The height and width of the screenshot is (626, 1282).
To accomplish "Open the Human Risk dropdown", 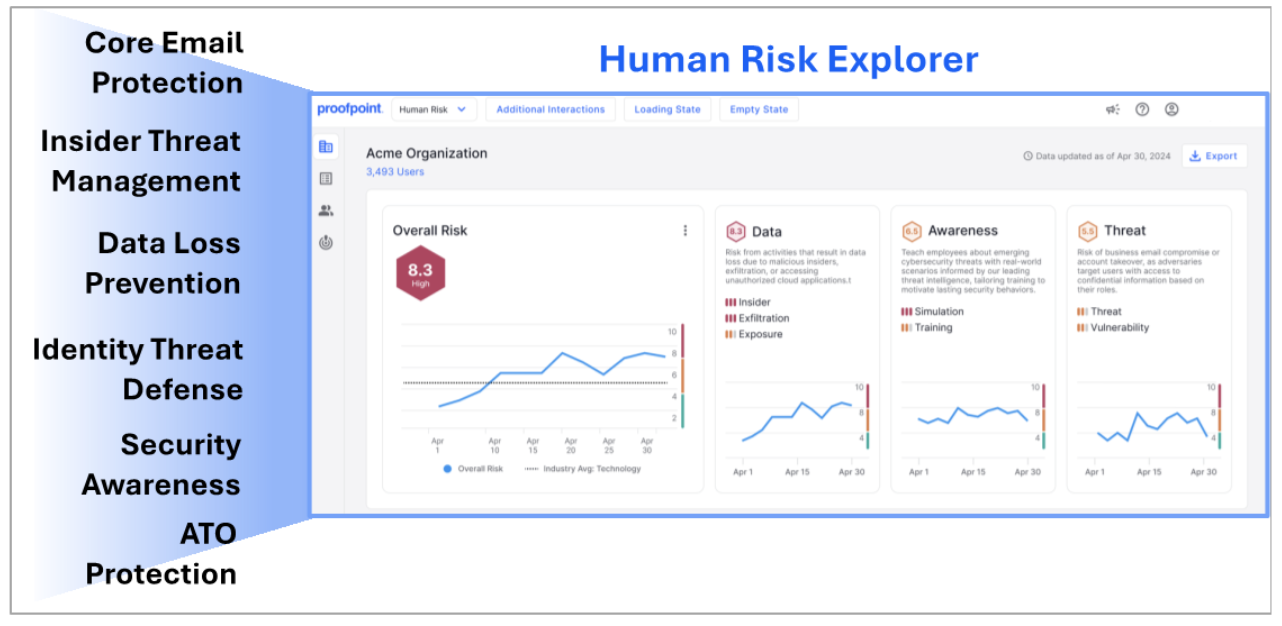I will coord(432,109).
